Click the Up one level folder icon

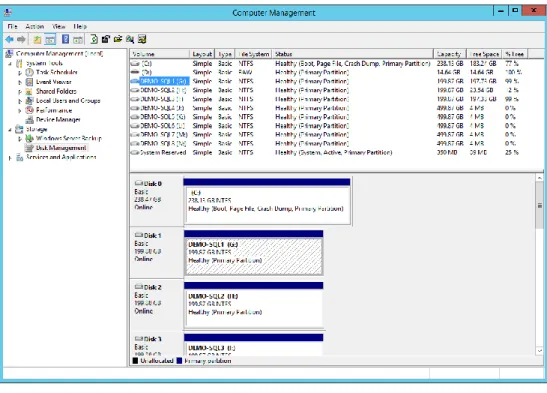(37, 39)
